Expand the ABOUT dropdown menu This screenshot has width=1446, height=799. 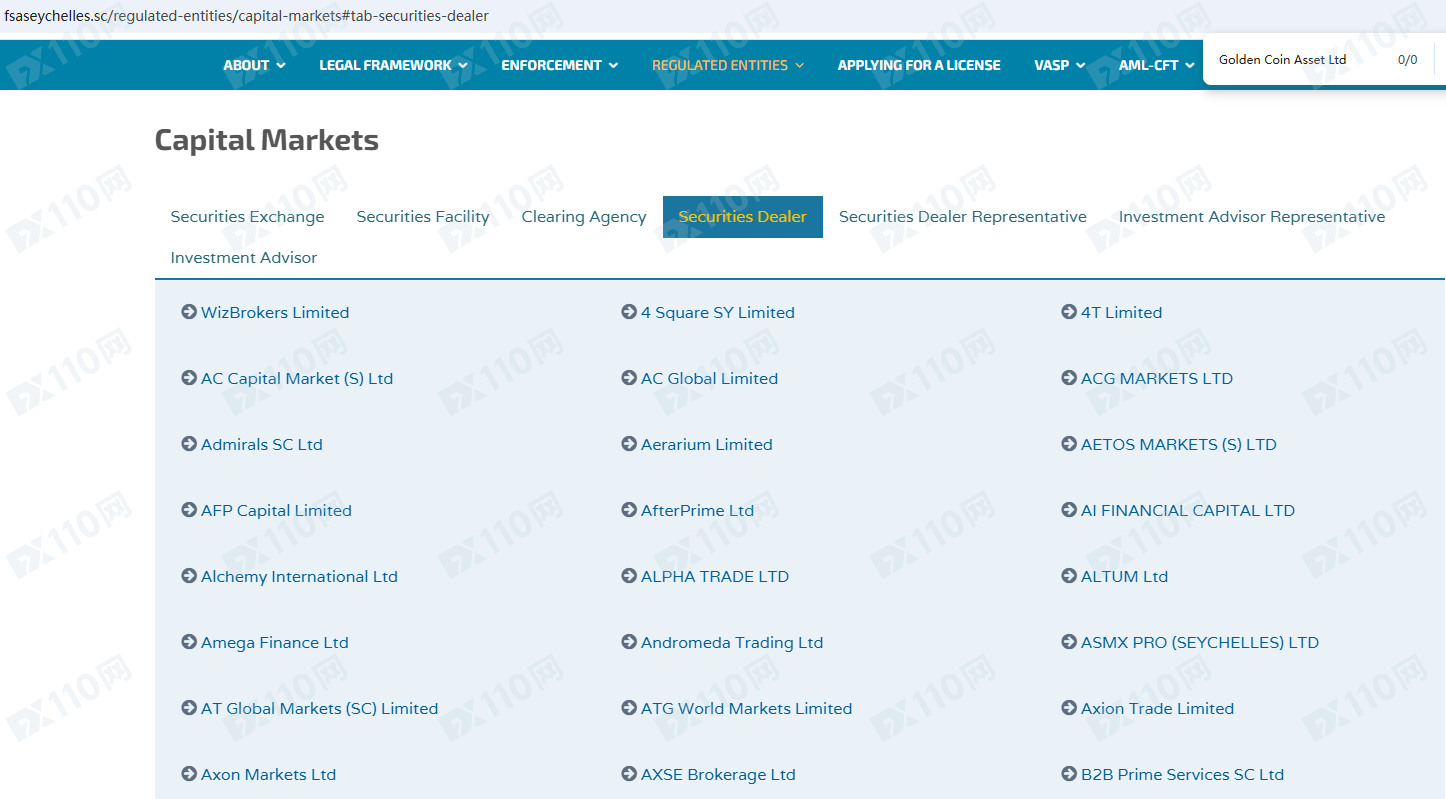[x=254, y=65]
